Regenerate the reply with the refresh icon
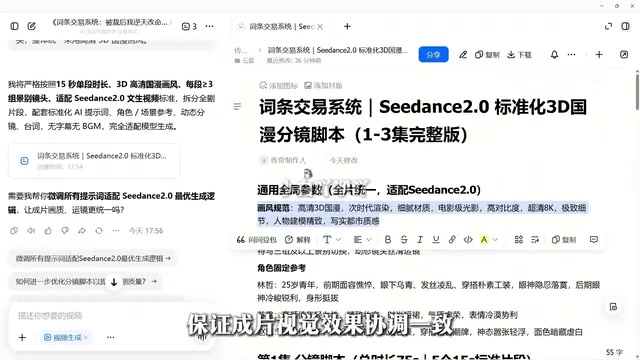The height and width of the screenshot is (360, 640). 99,231
